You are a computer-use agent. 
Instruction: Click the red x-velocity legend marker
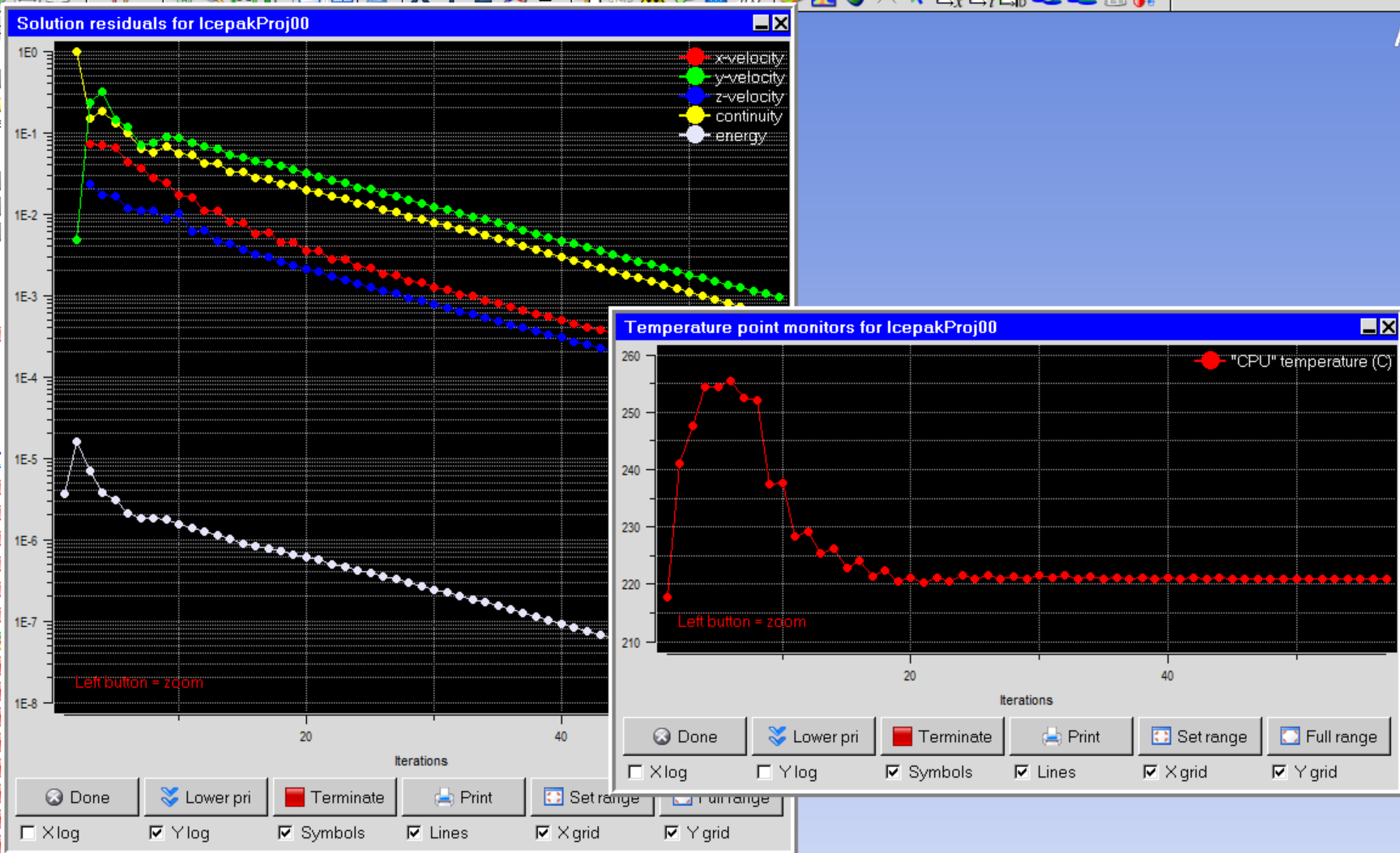click(695, 57)
